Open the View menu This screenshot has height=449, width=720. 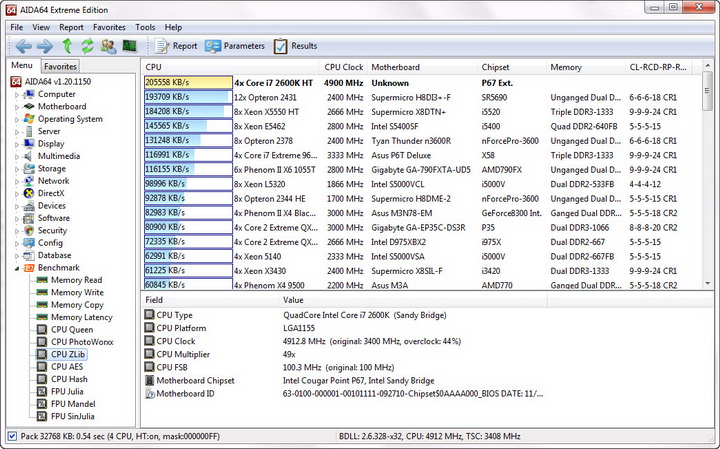point(41,28)
